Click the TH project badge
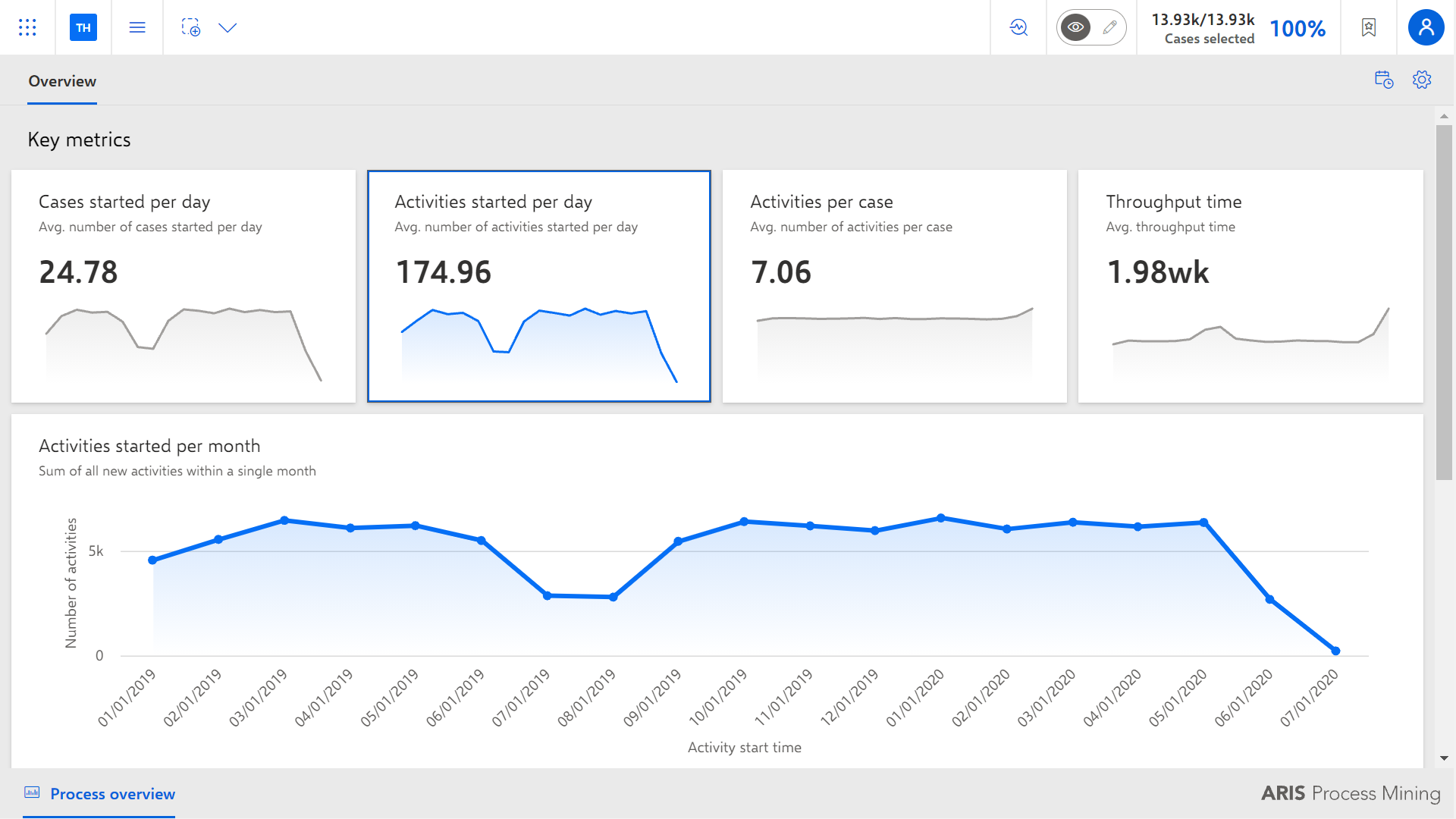Image resolution: width=1456 pixels, height=819 pixels. [x=83, y=27]
